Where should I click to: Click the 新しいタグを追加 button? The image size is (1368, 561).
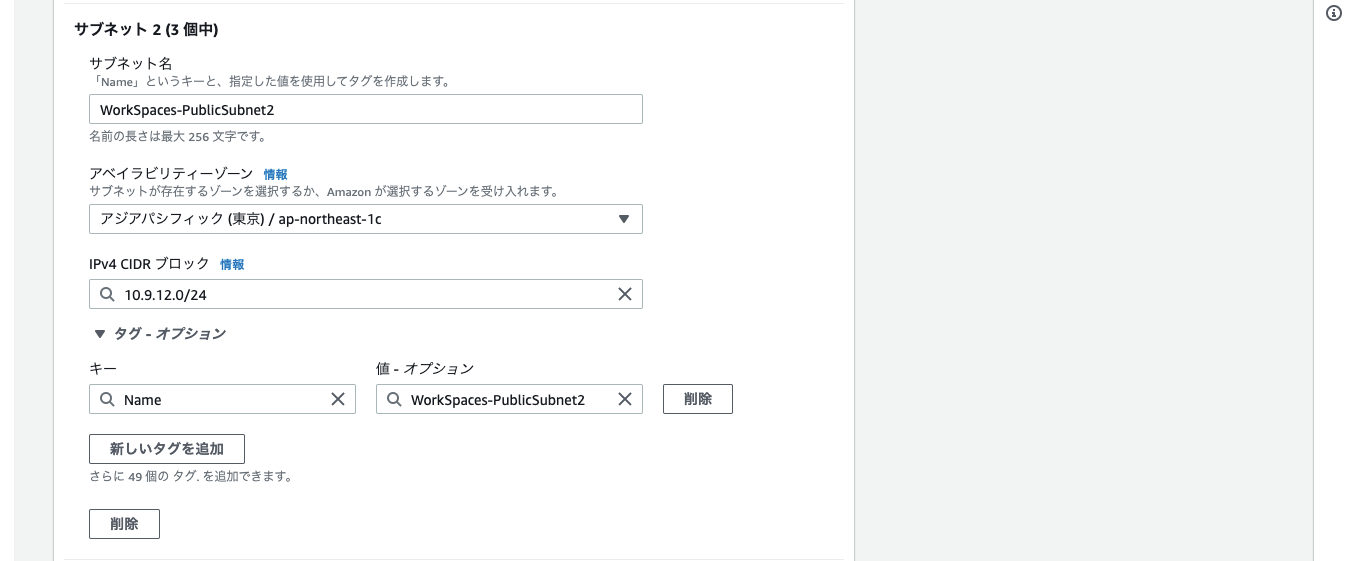click(167, 449)
